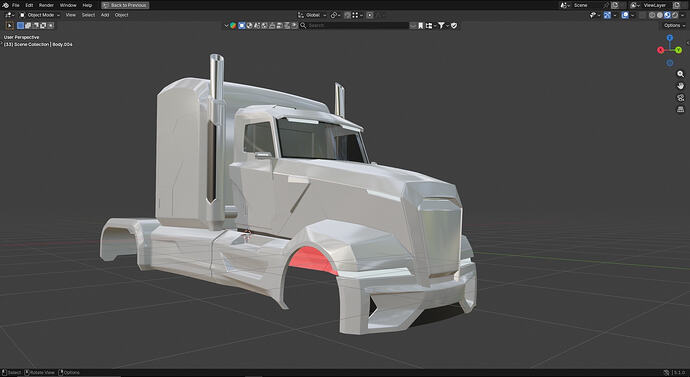Expand the Global transform orientation dropdown
Image resolution: width=690 pixels, height=377 pixels.
point(312,15)
